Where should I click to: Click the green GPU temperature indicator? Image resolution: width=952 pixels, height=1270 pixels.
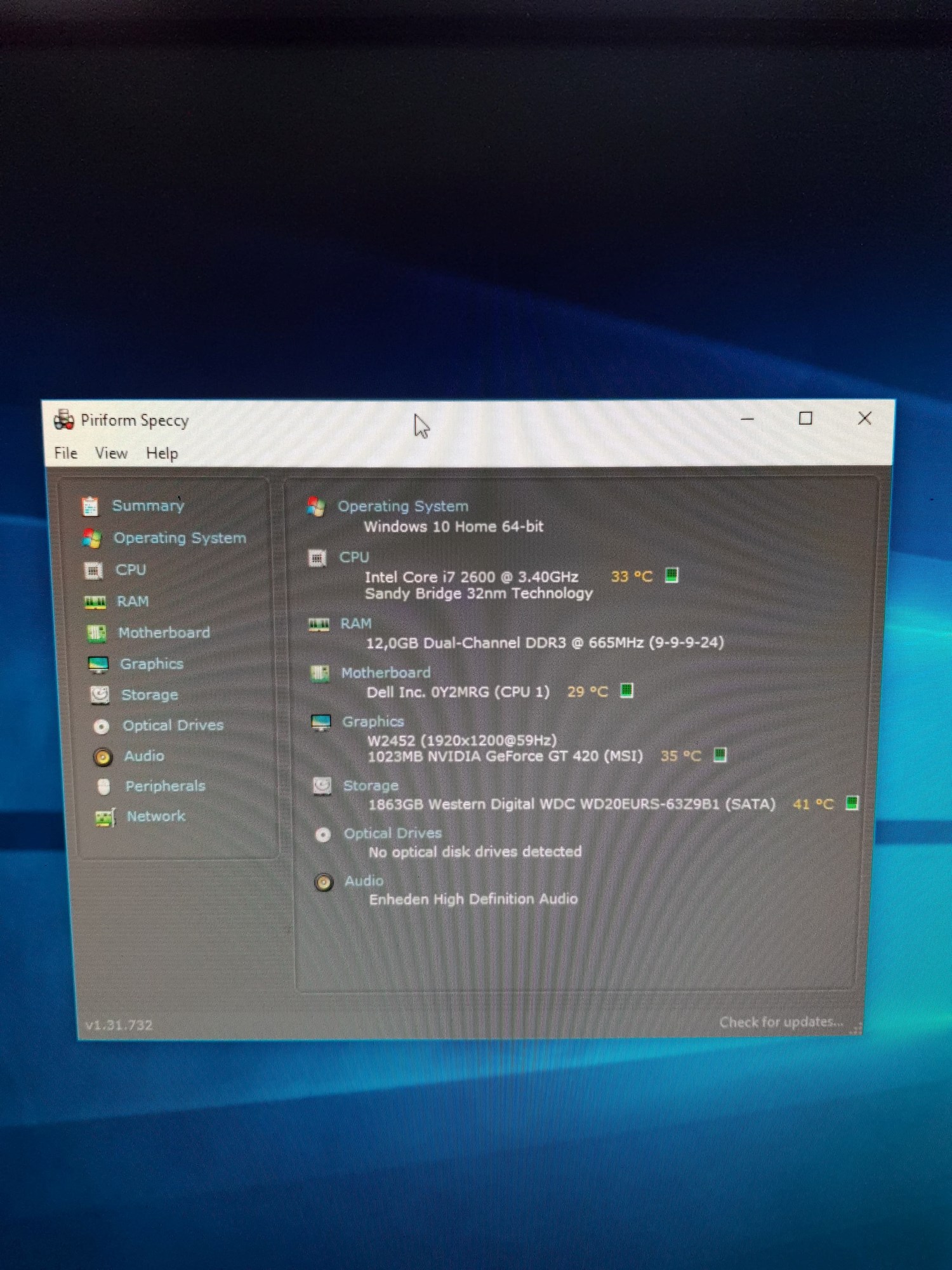click(x=720, y=755)
